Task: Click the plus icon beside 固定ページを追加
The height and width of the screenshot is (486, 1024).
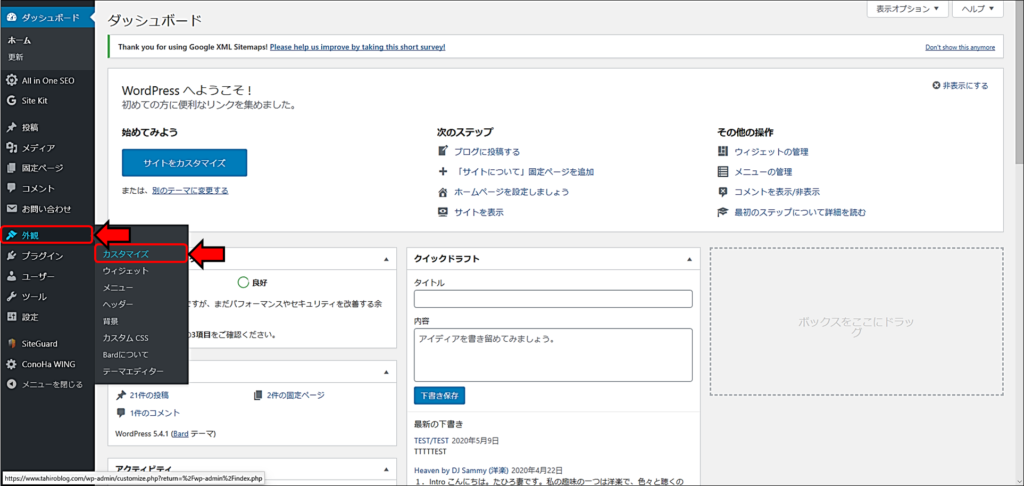Action: tap(443, 172)
